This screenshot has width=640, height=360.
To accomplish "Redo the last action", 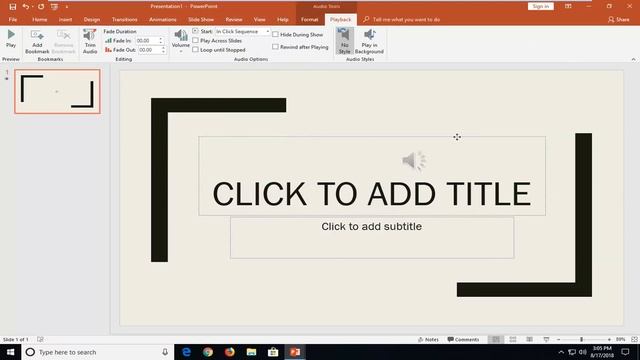I will point(41,7).
